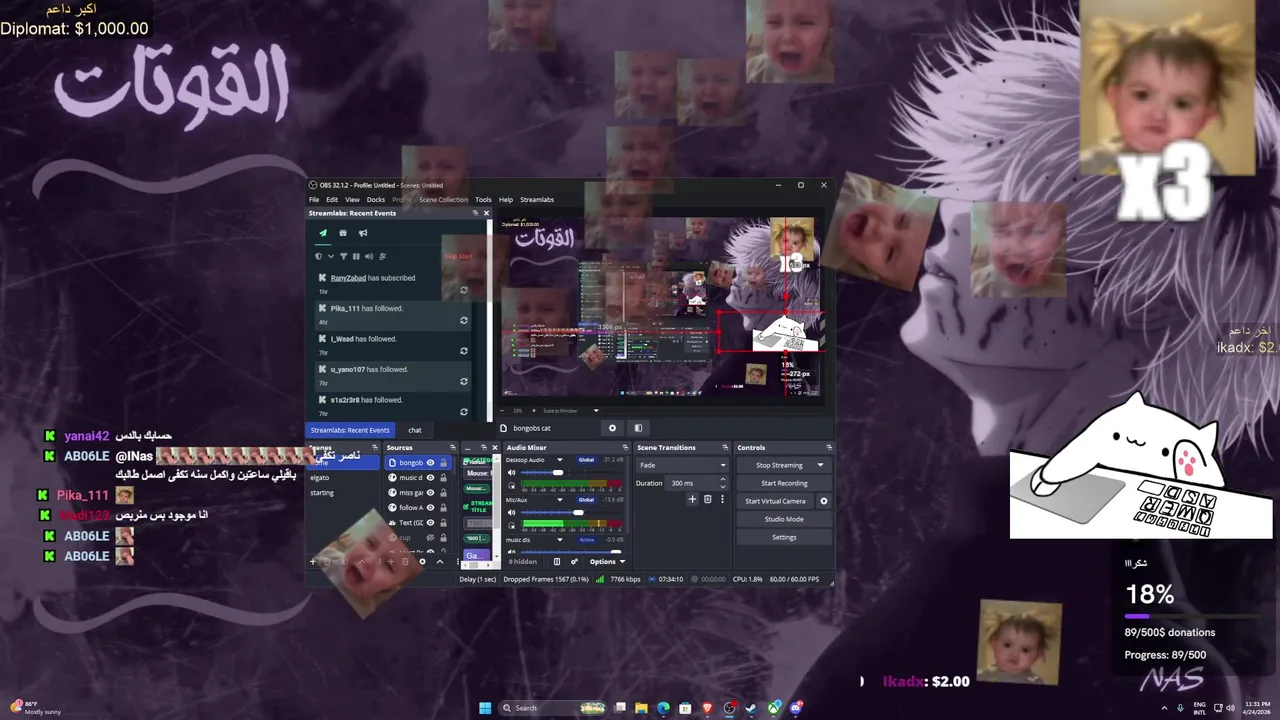Open OBS Settings from Controls
This screenshot has height=720, width=1280.
click(784, 537)
